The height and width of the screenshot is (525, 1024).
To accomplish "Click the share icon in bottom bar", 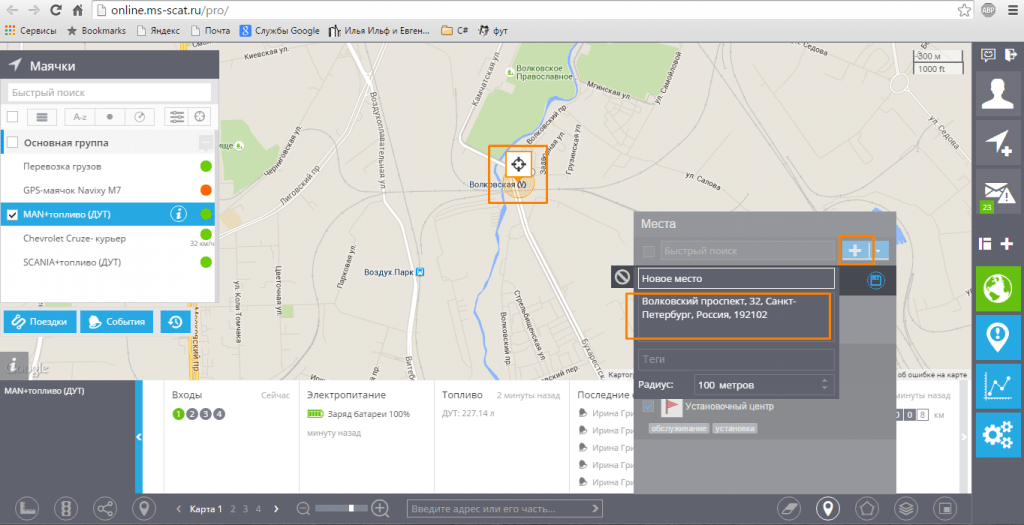I will tap(105, 508).
